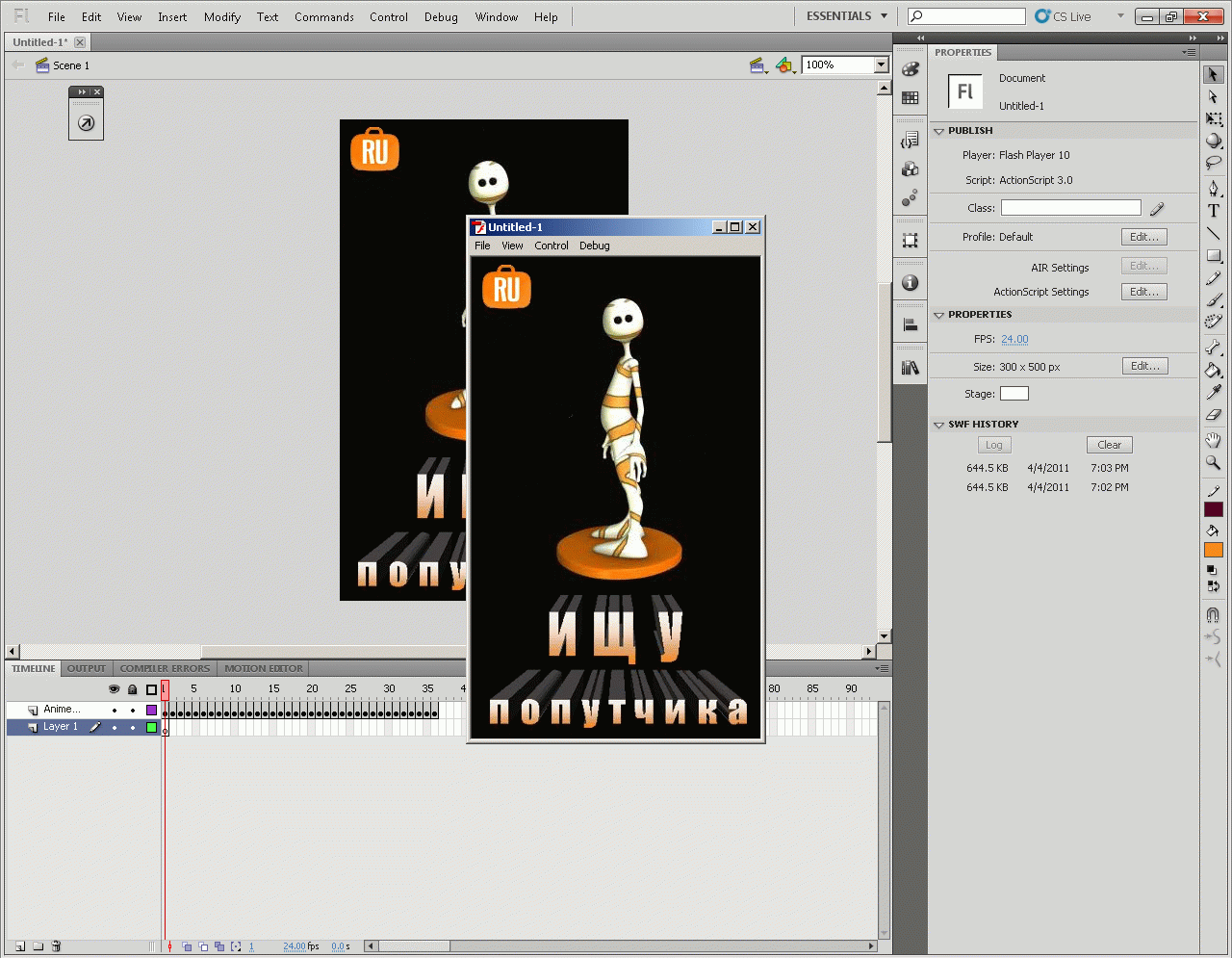This screenshot has height=958, width=1232.
Task: Click the New Layer icon in timeline
Action: [x=20, y=946]
